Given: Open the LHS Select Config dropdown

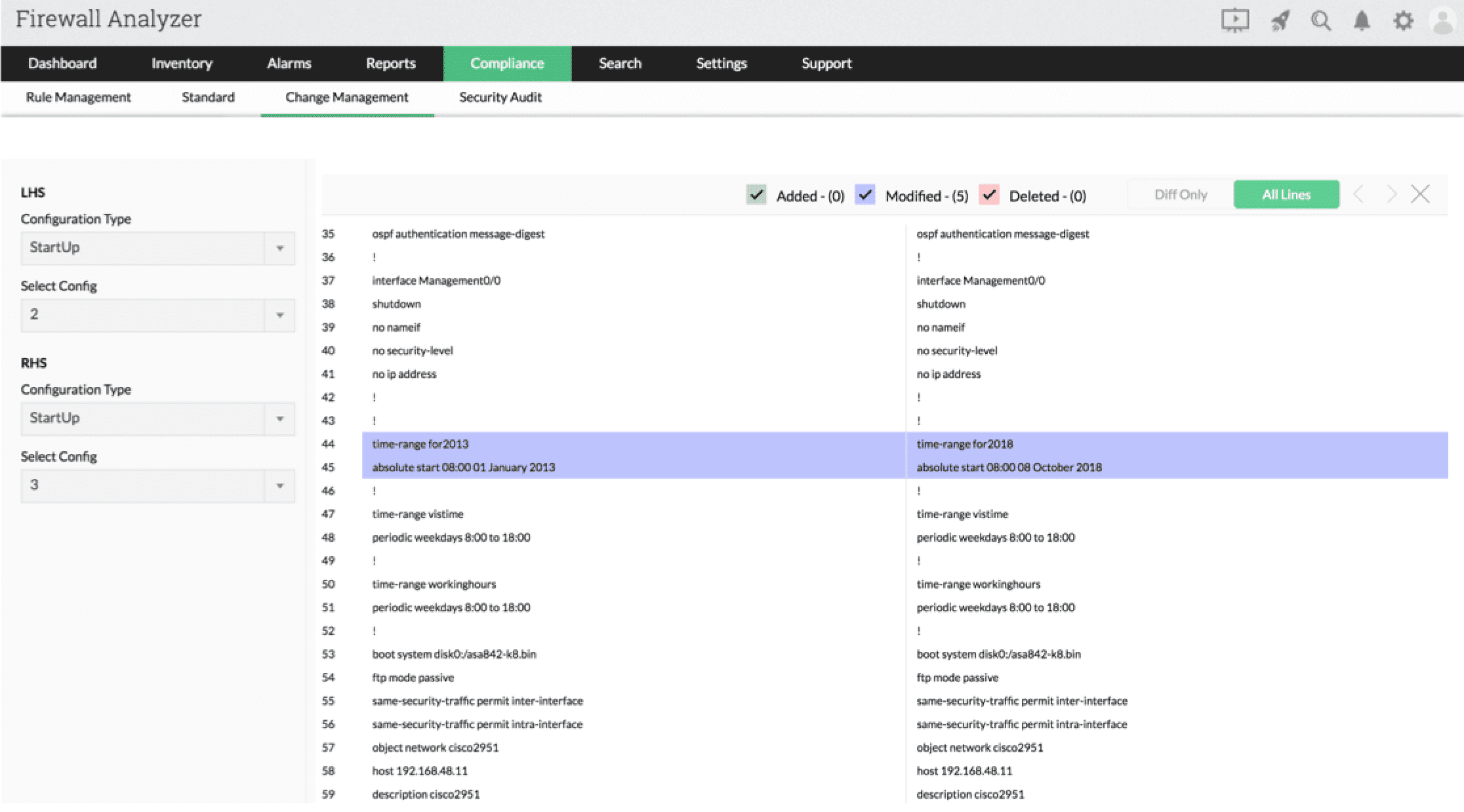Looking at the screenshot, I should click(x=157, y=315).
